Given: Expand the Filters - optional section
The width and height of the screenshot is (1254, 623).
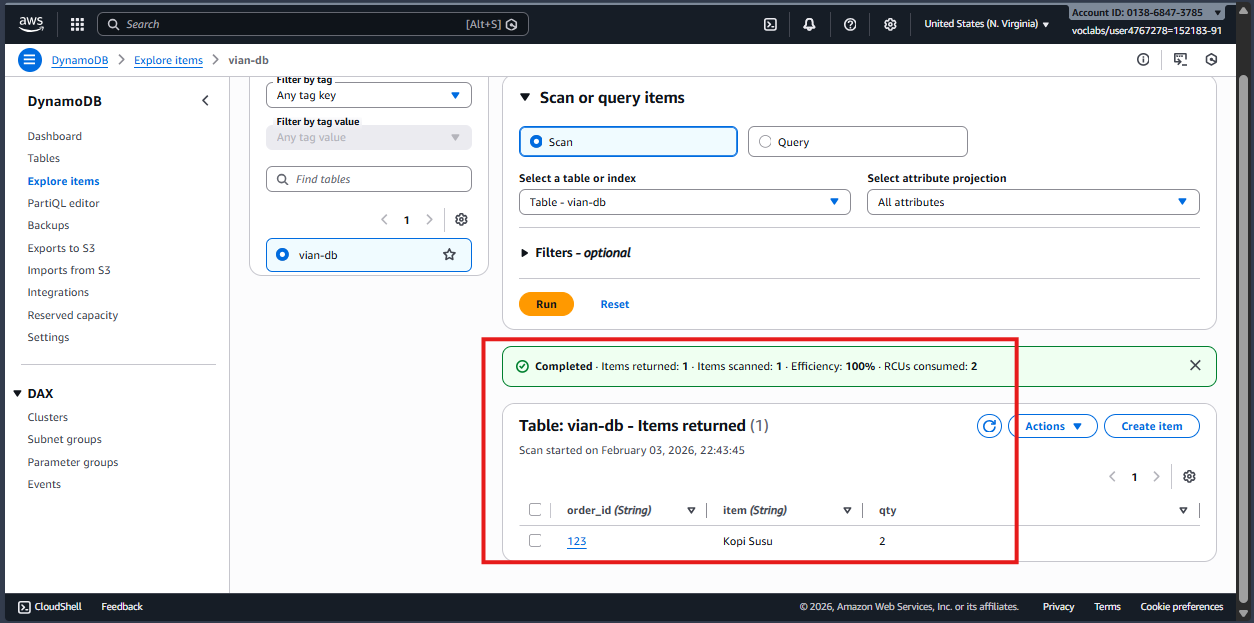Looking at the screenshot, I should (576, 253).
